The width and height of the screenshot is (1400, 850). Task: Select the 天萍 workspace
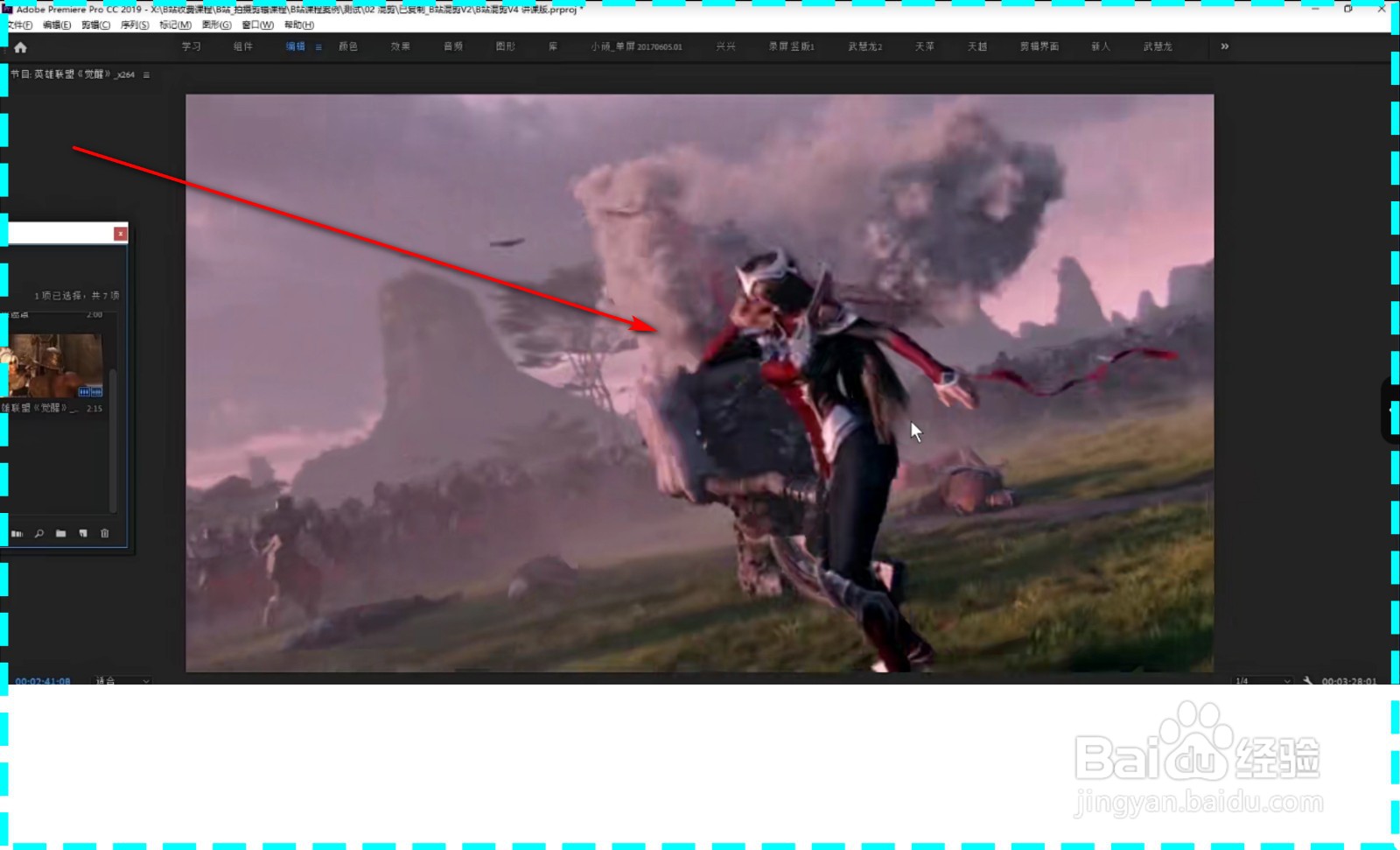[925, 46]
